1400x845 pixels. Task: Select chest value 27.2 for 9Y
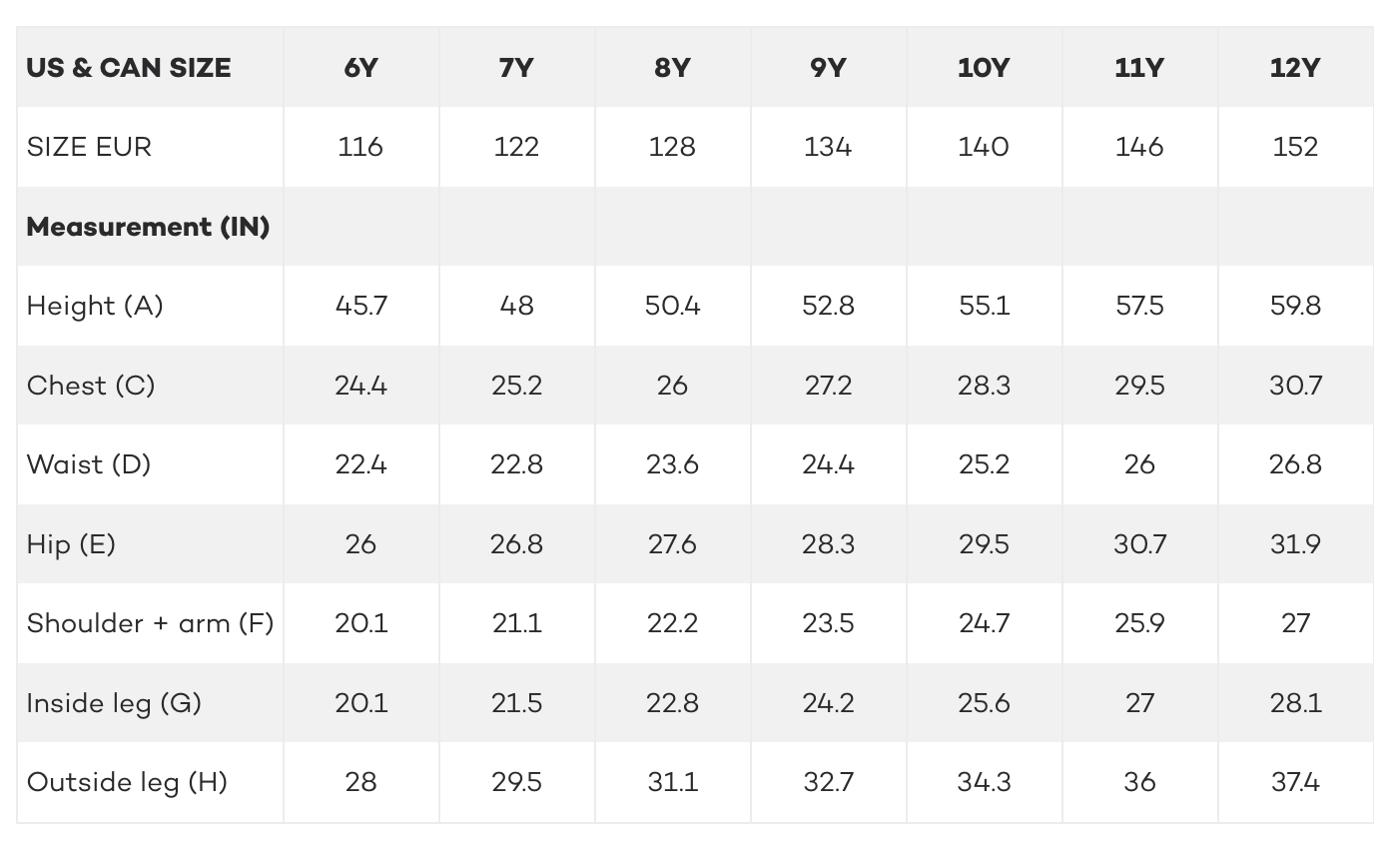pos(828,386)
